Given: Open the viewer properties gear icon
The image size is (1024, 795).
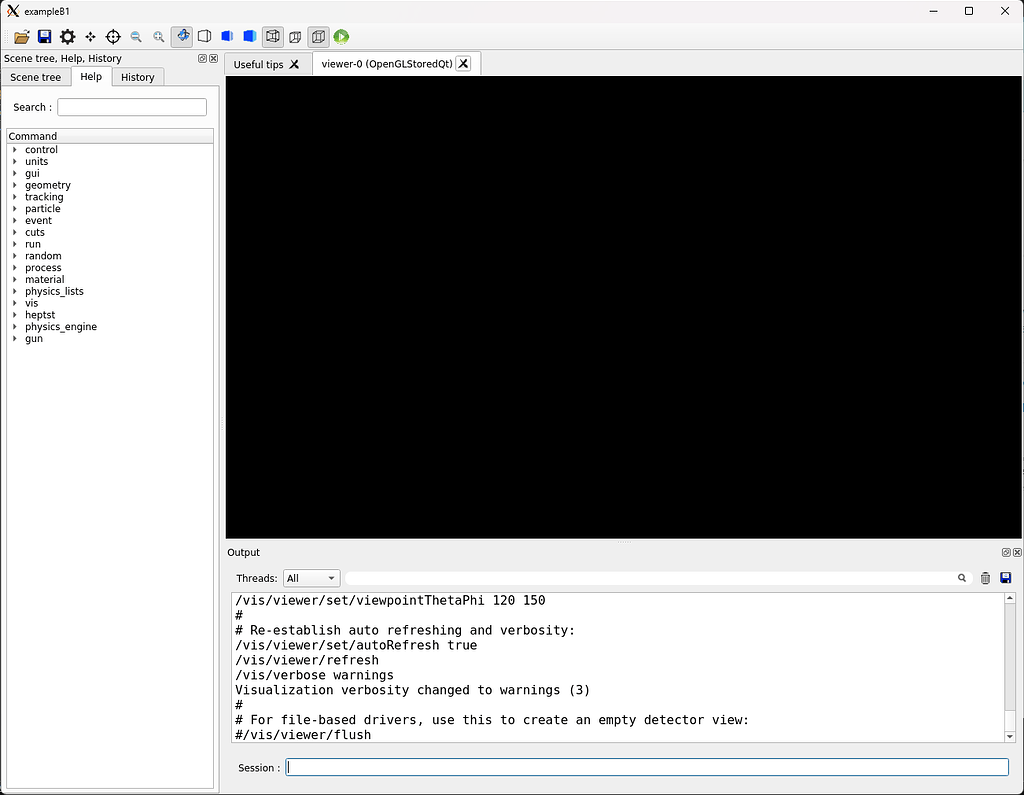Looking at the screenshot, I should pos(66,36).
